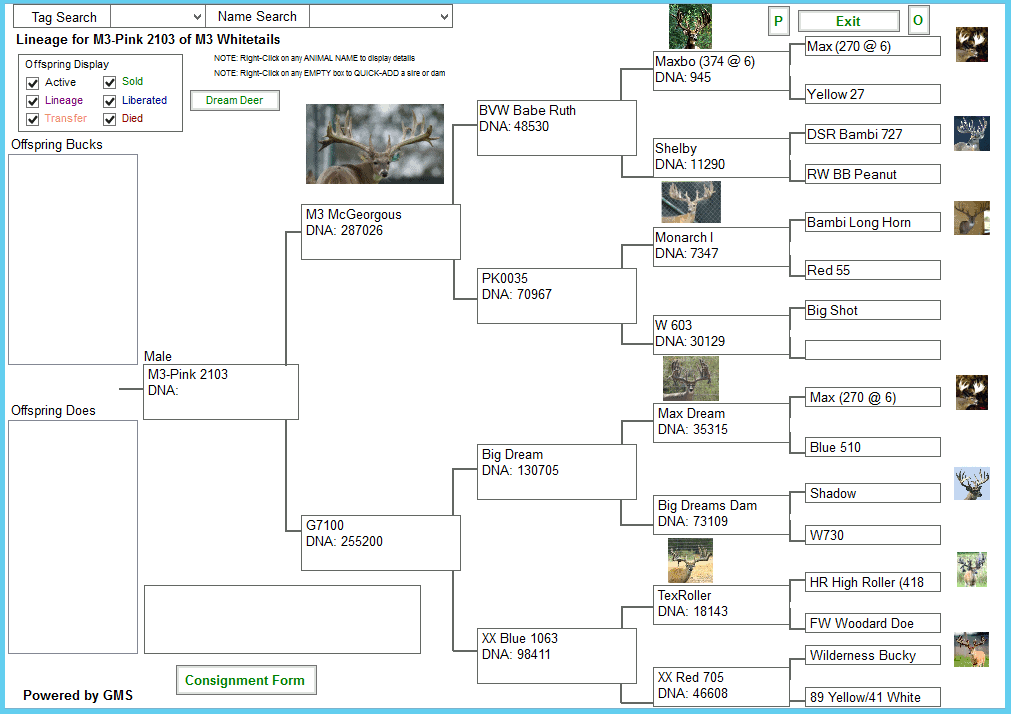This screenshot has height=714, width=1011.
Task: Click the green O button
Action: pos(918,21)
